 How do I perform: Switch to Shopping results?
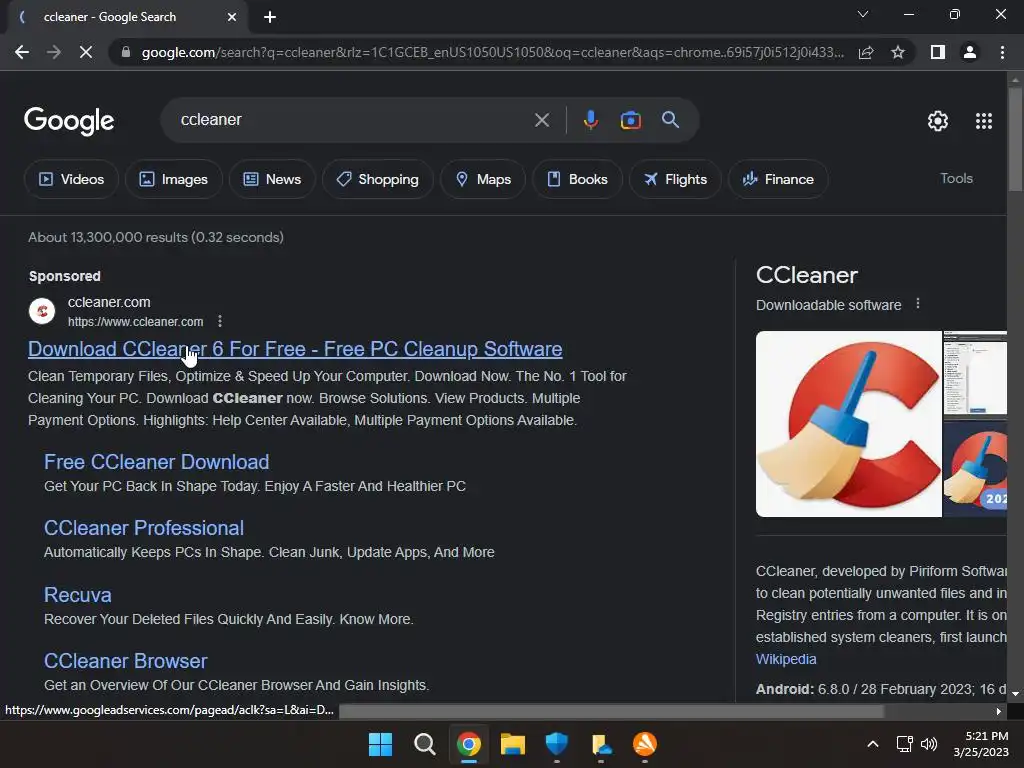(377, 179)
